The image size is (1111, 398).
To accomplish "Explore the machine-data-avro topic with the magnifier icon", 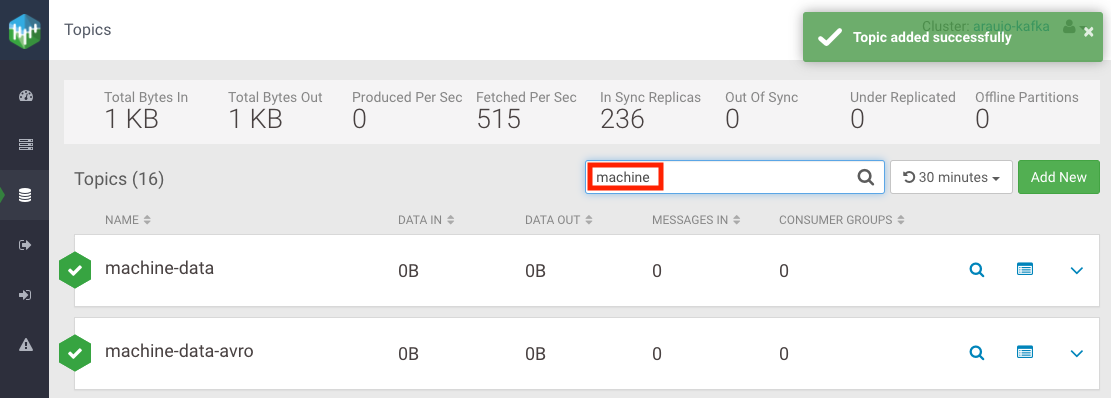I will click(977, 352).
